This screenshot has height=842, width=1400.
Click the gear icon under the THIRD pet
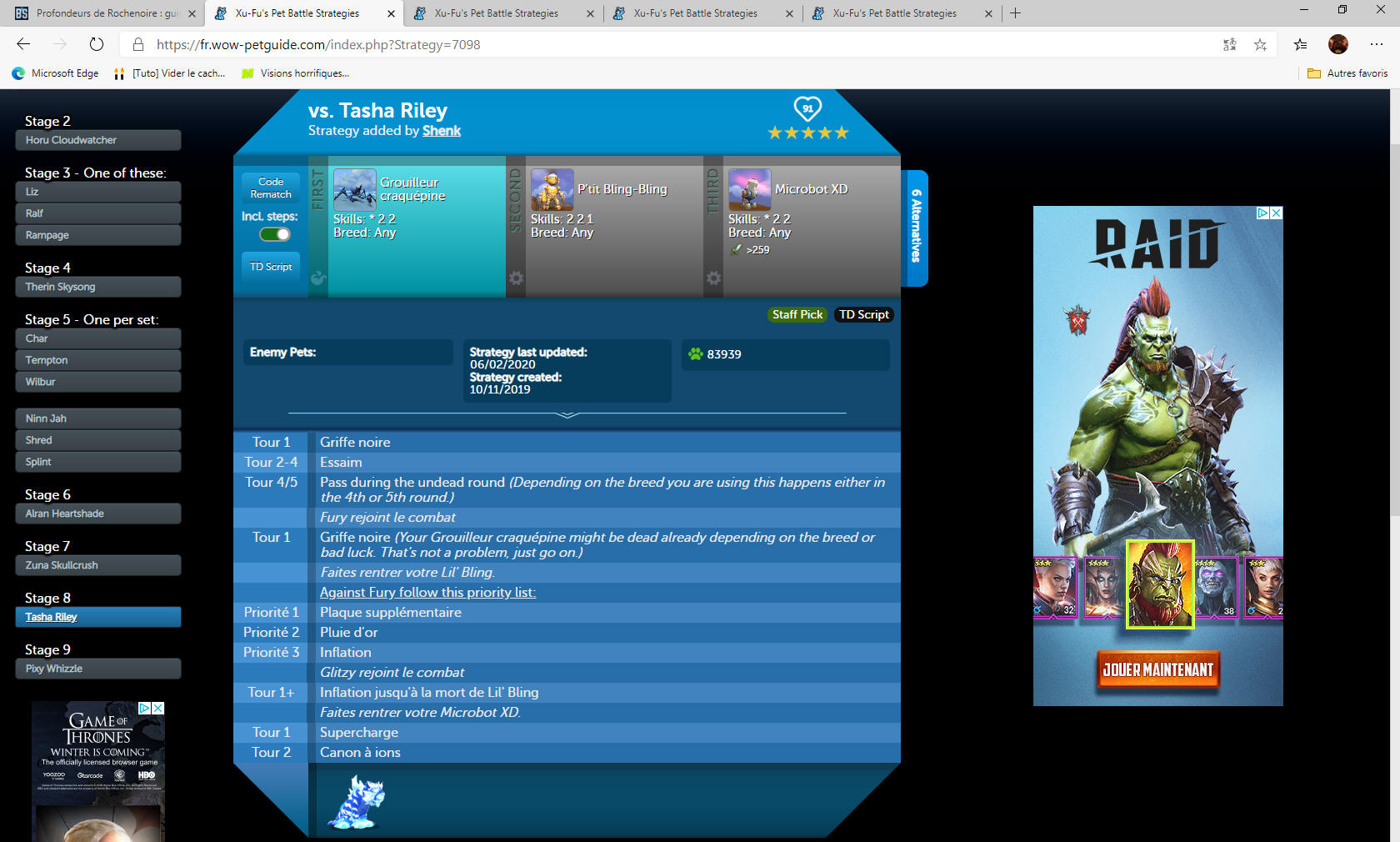pyautogui.click(x=713, y=278)
